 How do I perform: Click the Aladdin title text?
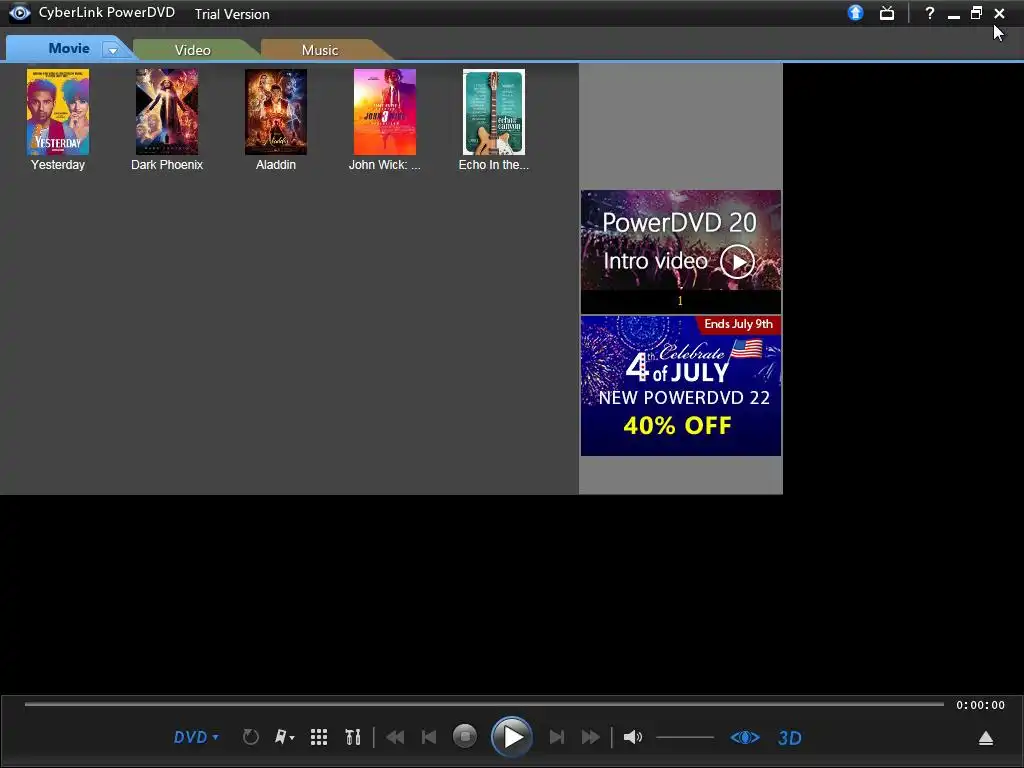click(x=276, y=165)
